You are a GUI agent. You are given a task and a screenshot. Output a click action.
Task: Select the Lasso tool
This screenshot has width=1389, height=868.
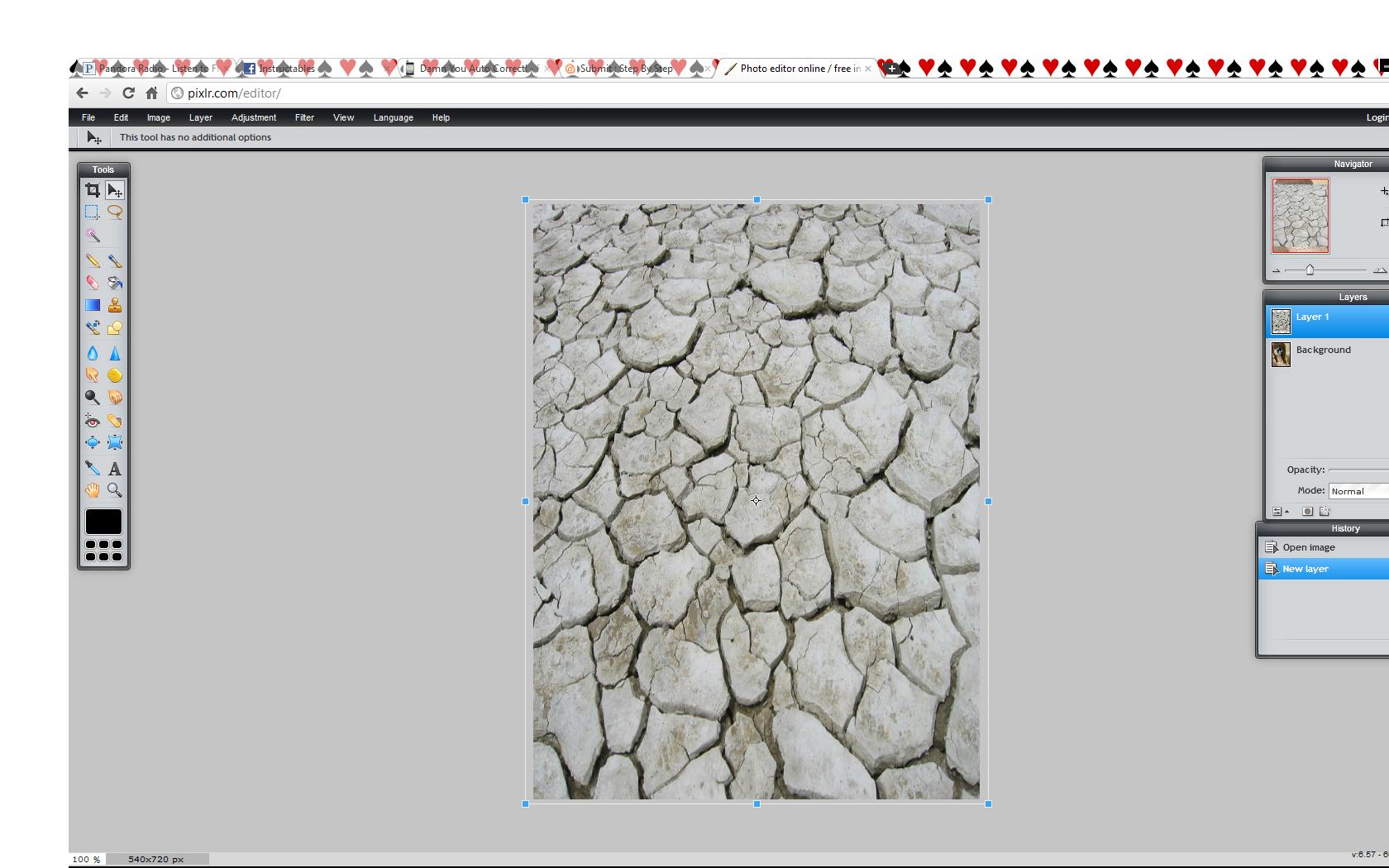pos(115,212)
